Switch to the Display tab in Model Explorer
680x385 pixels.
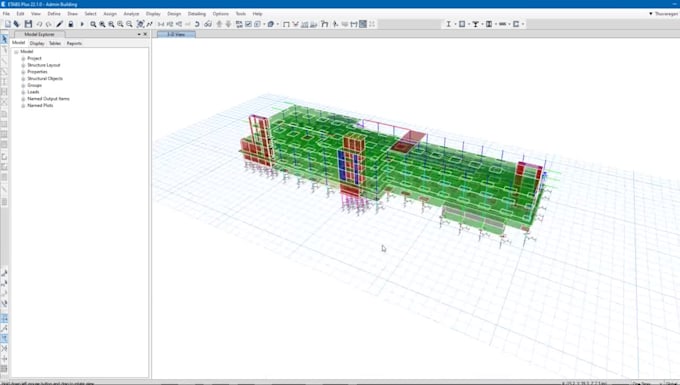point(37,43)
